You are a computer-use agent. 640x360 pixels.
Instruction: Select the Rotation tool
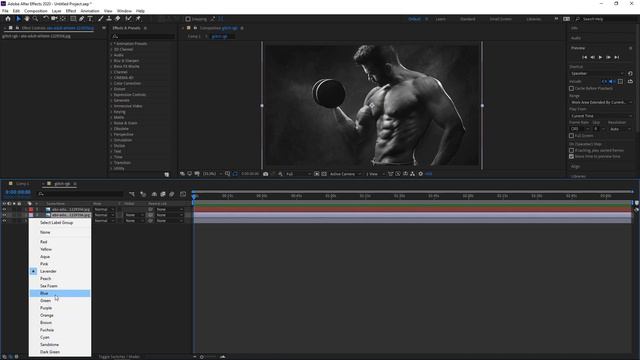tap(46, 19)
